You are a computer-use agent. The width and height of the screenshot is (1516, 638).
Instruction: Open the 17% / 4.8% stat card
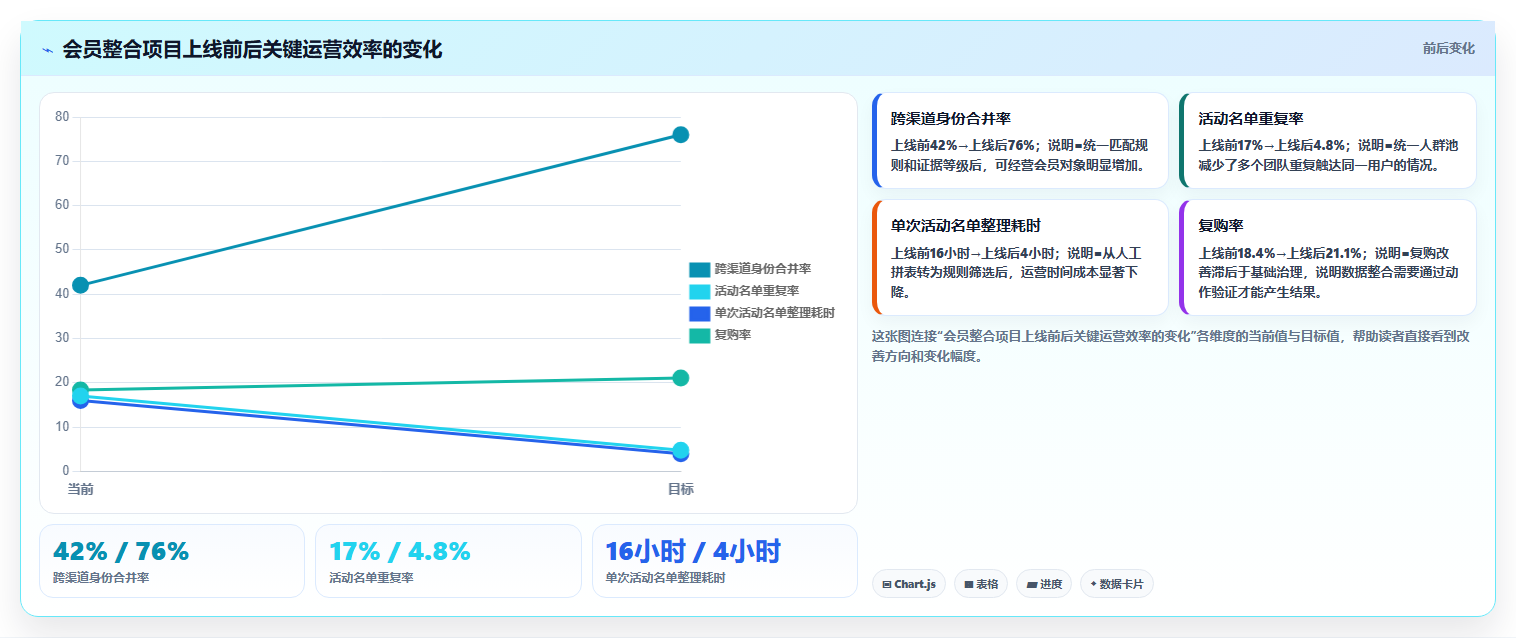coord(448,561)
